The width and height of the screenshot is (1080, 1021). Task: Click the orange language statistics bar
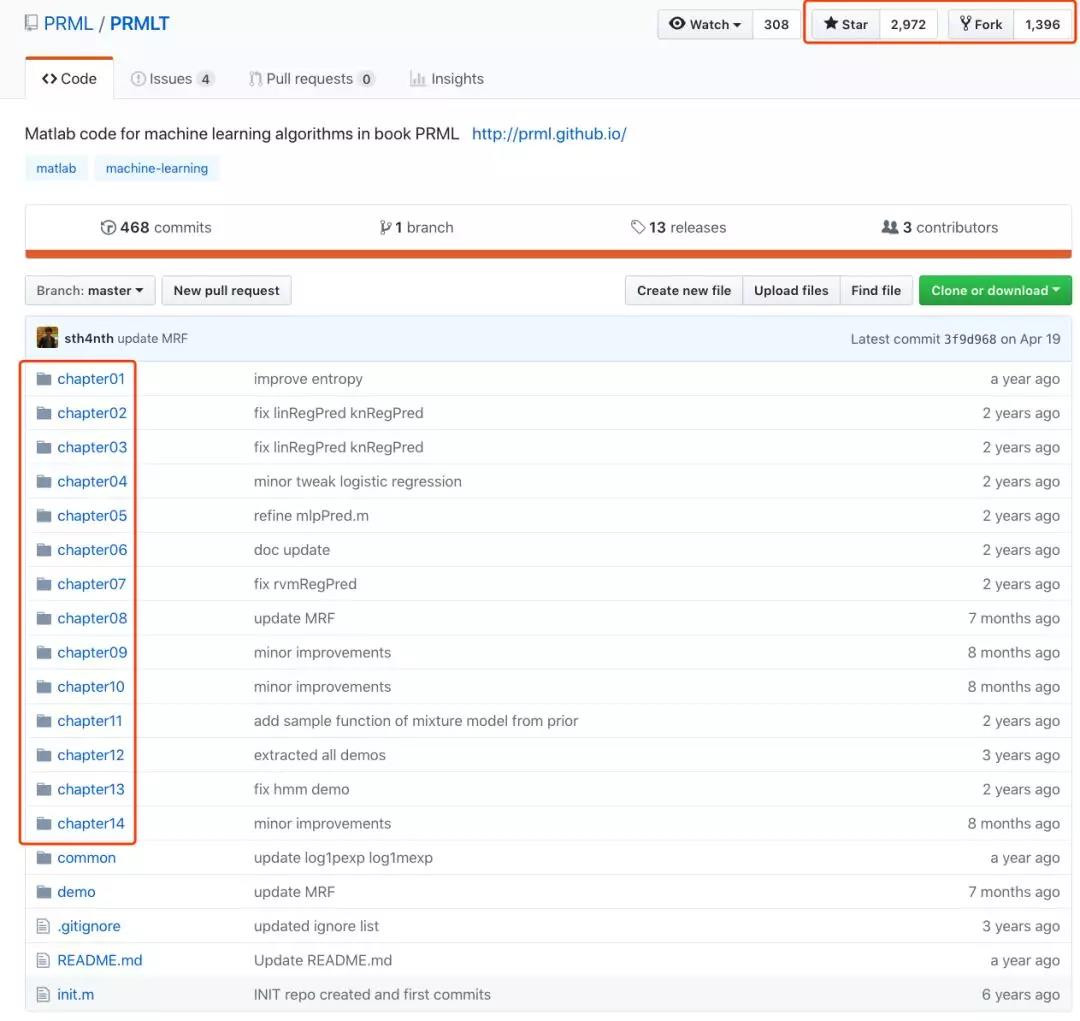[548, 254]
